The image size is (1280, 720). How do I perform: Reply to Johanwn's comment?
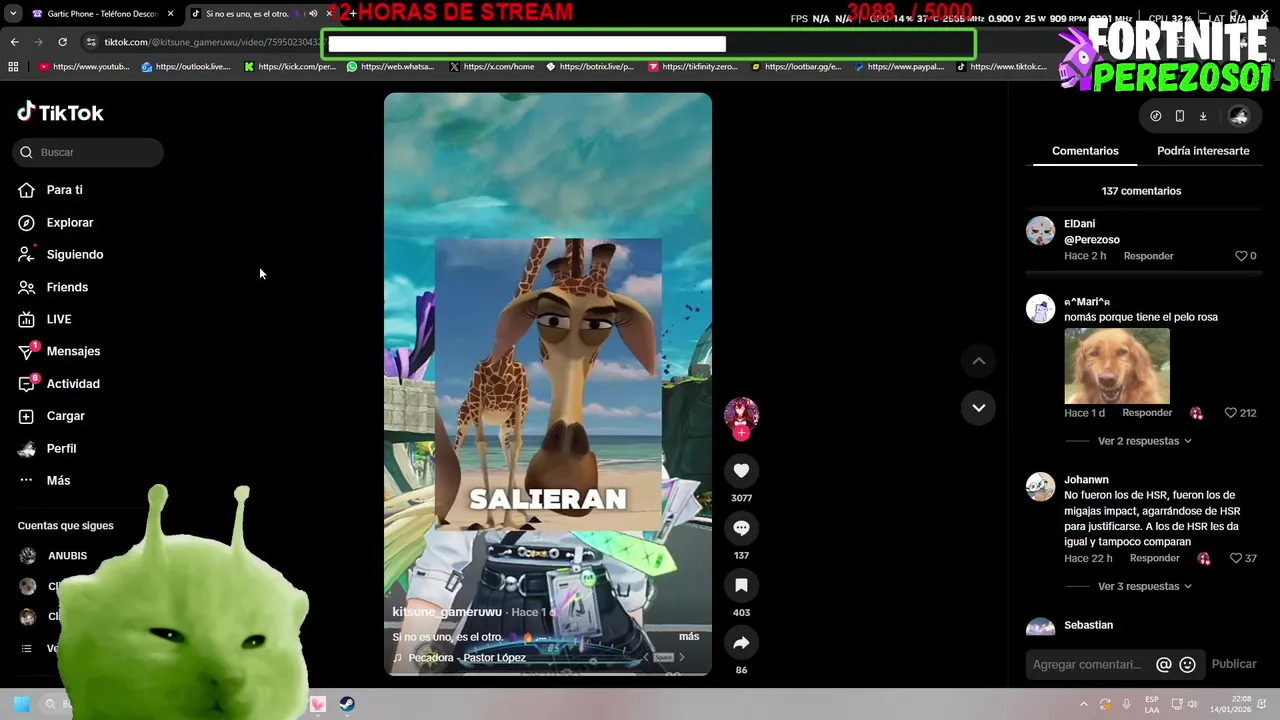1154,558
